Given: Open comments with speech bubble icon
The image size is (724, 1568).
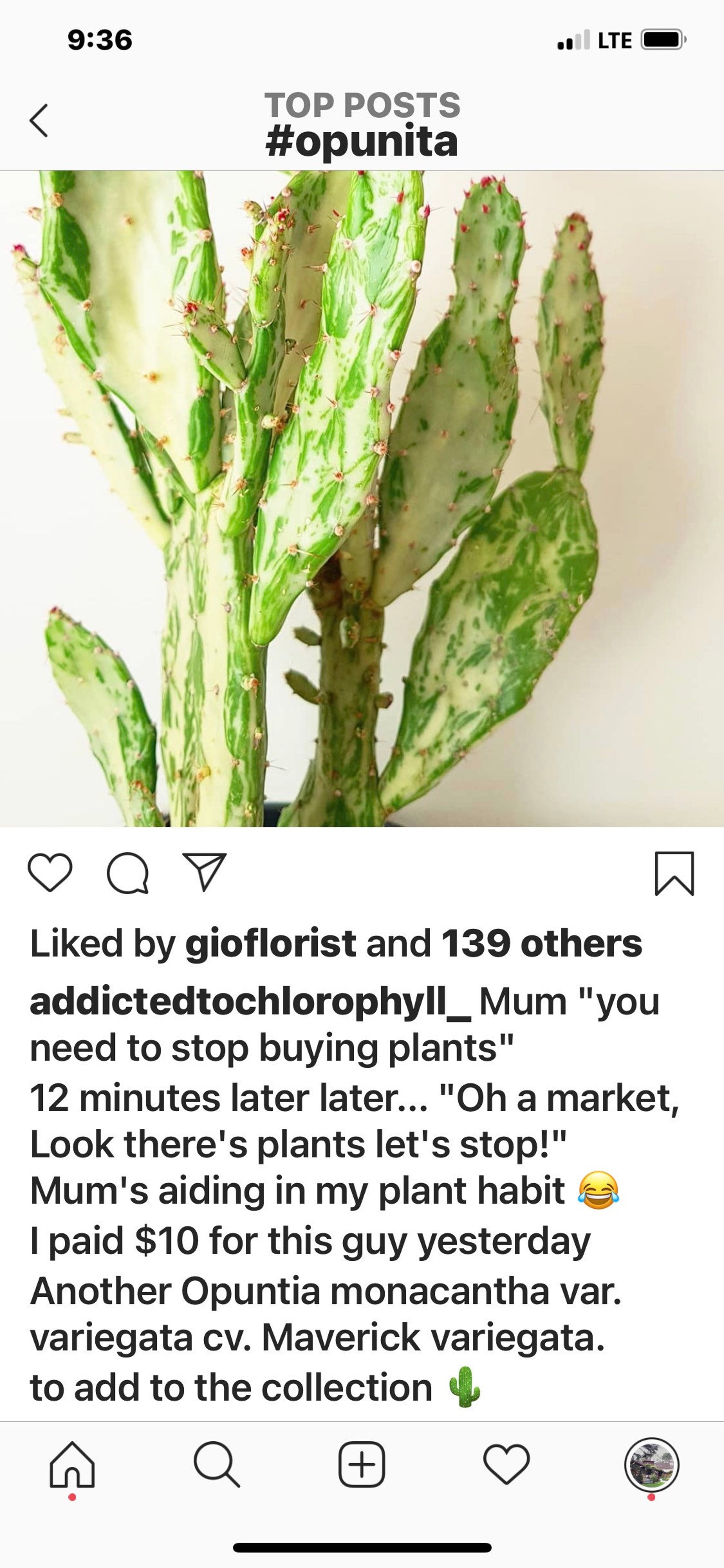Looking at the screenshot, I should click(127, 874).
